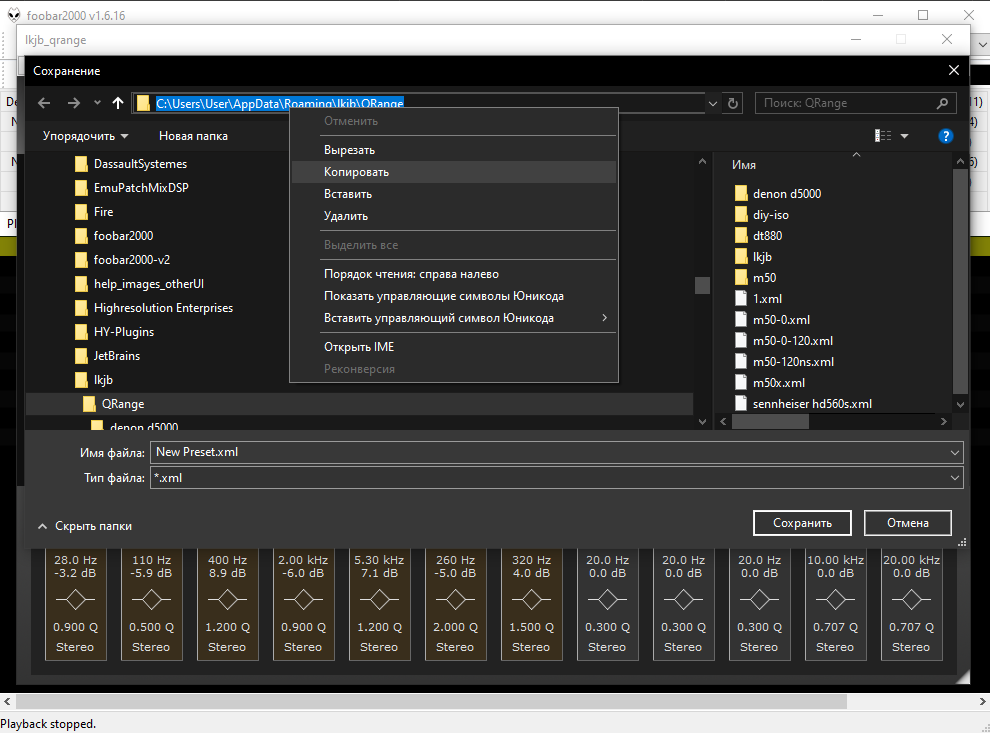Screen dimensions: 990x733
Task: Select Удалить in the context menu
Action: pos(453,216)
